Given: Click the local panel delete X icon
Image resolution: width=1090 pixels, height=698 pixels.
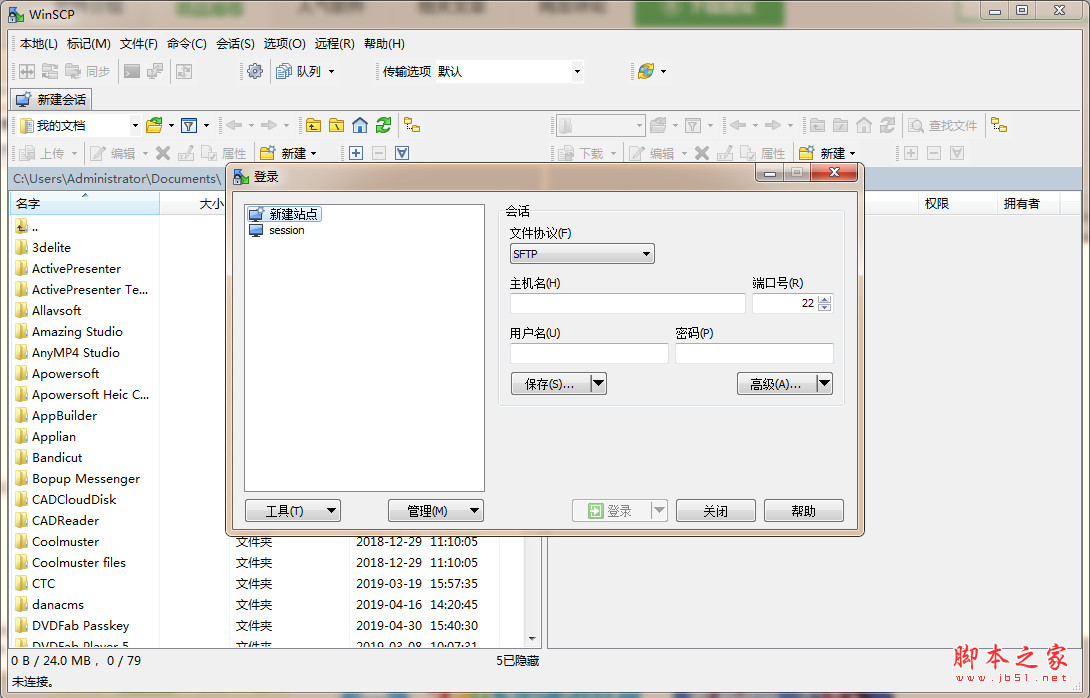Looking at the screenshot, I should (163, 153).
